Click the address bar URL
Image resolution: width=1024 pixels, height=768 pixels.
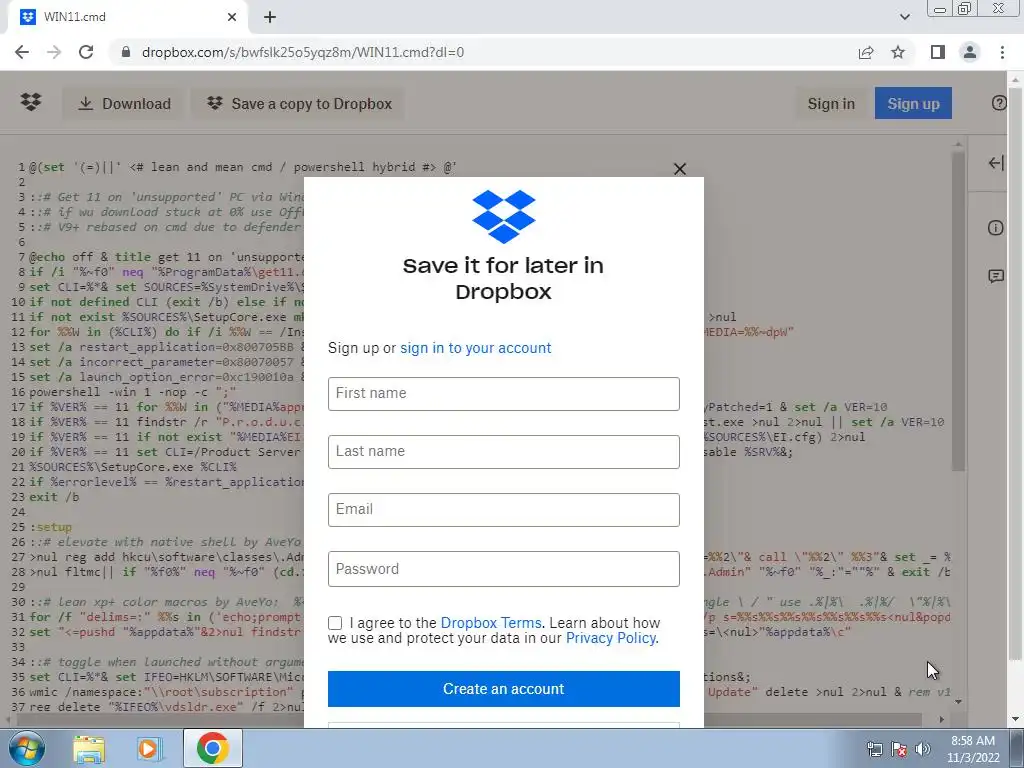pyautogui.click(x=303, y=52)
